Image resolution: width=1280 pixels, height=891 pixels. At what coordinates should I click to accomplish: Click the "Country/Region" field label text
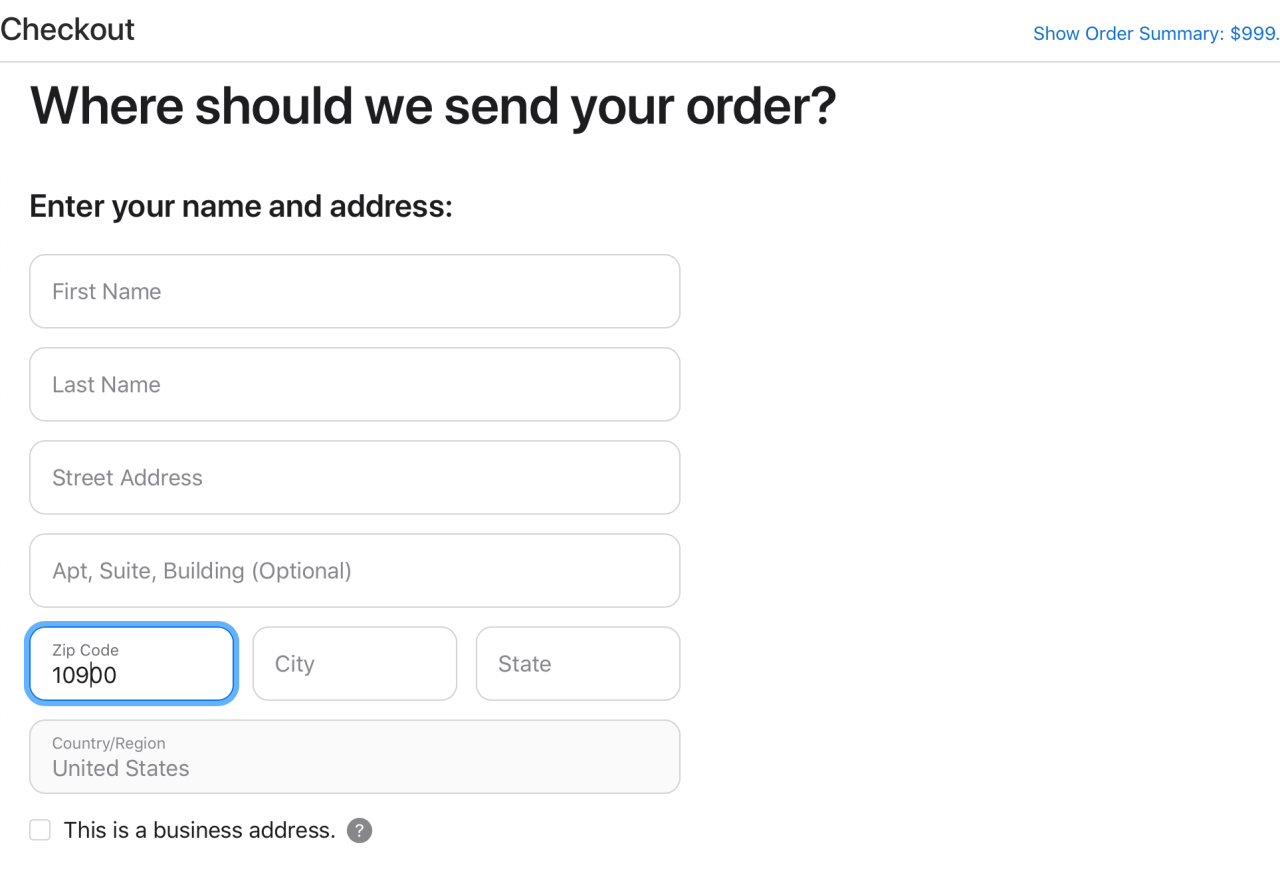[109, 743]
